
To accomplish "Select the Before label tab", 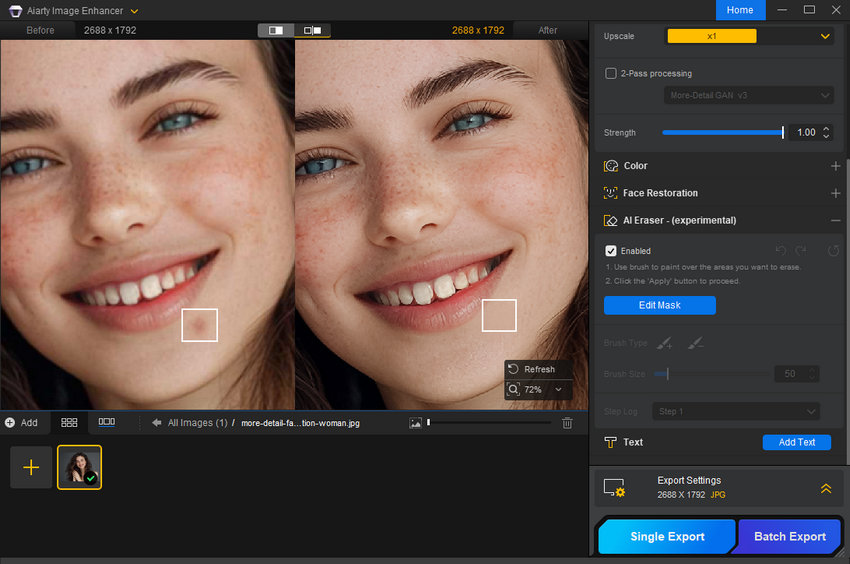I will [40, 30].
